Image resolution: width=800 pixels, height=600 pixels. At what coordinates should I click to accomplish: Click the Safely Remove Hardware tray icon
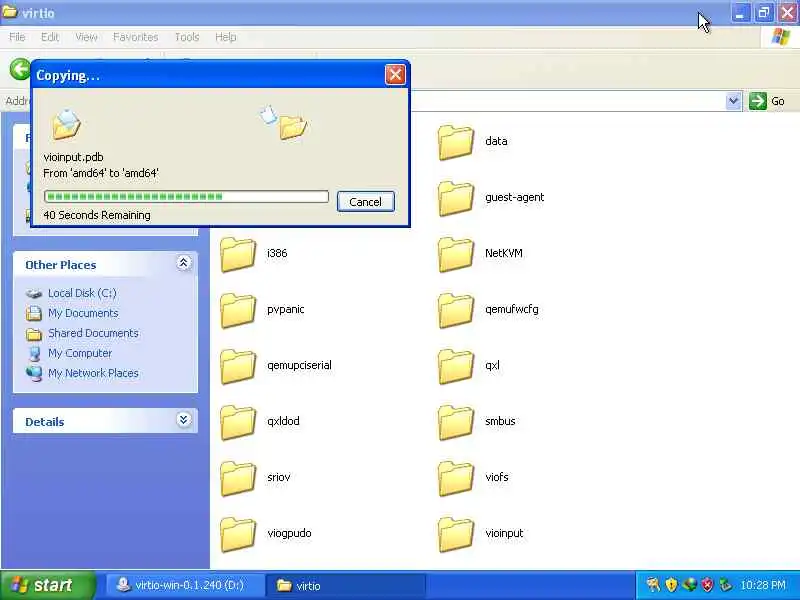tap(725, 585)
